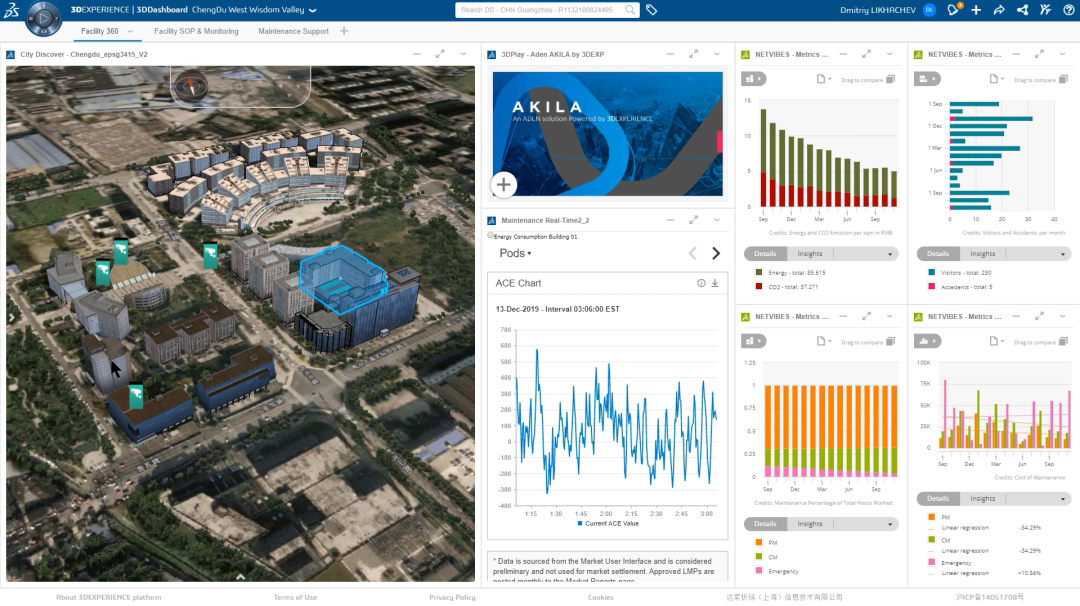Screen dimensions: 1080x606
Task: Open export document dropdown in Visitors widget
Action: point(997,79)
